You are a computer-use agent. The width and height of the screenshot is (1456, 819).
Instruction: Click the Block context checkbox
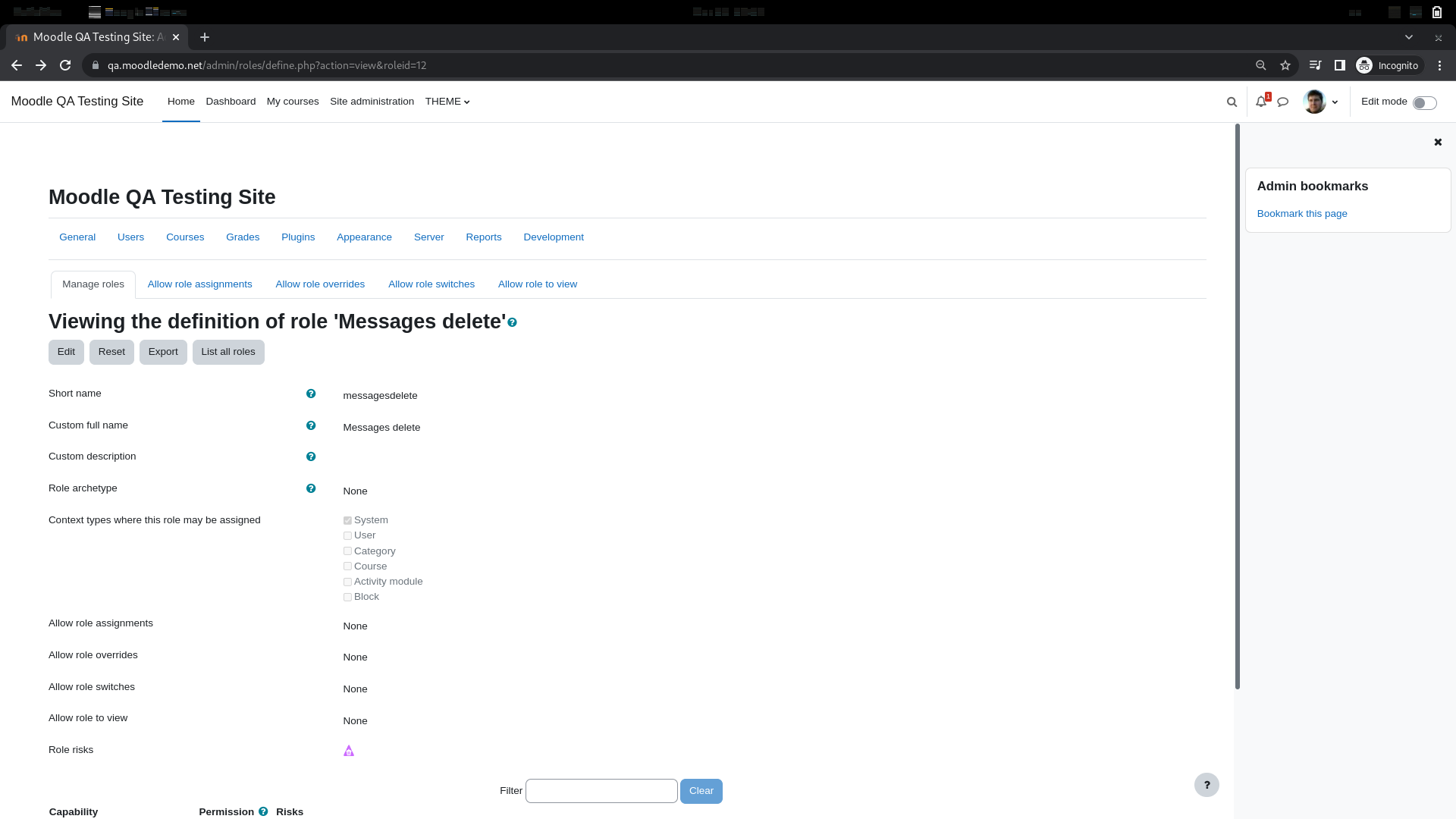[x=347, y=597]
